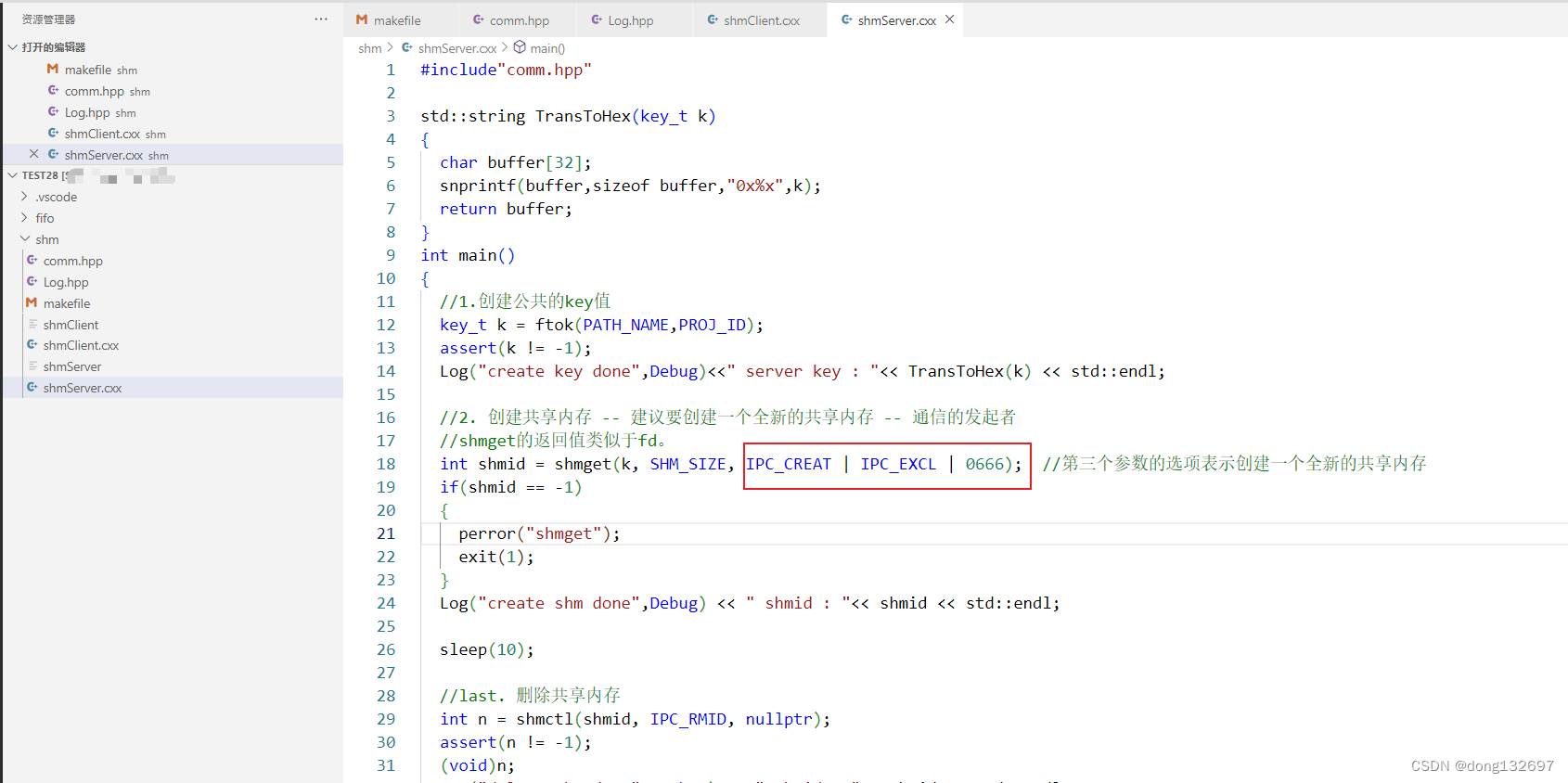This screenshot has width=1568, height=783.
Task: Collapse the open editors section
Action: 12,46
